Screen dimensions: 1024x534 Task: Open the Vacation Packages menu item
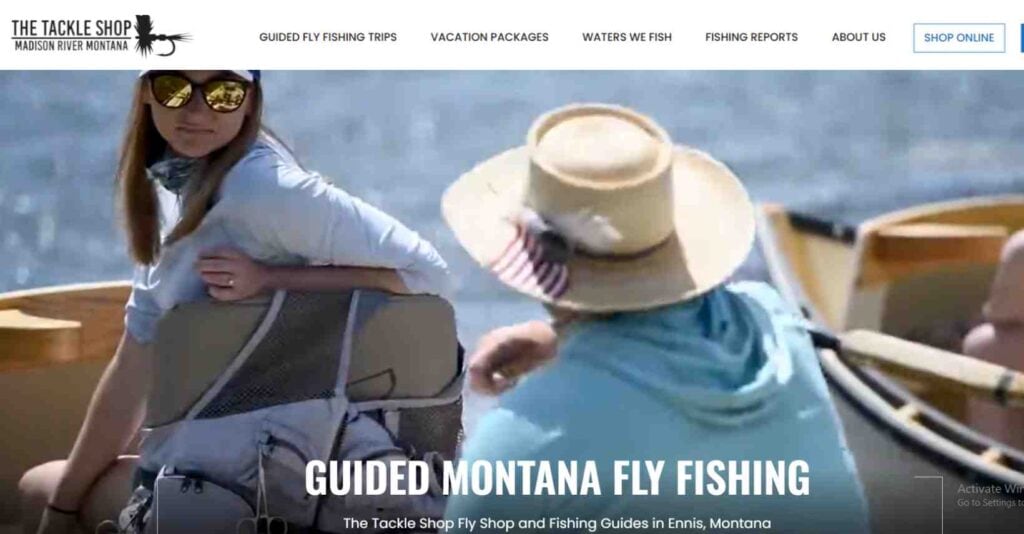[489, 37]
